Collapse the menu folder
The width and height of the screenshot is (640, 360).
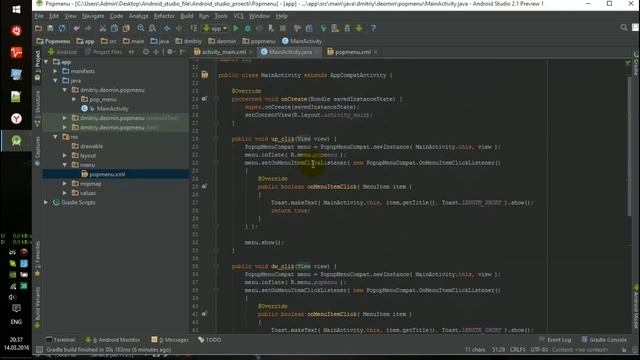tap(65, 165)
